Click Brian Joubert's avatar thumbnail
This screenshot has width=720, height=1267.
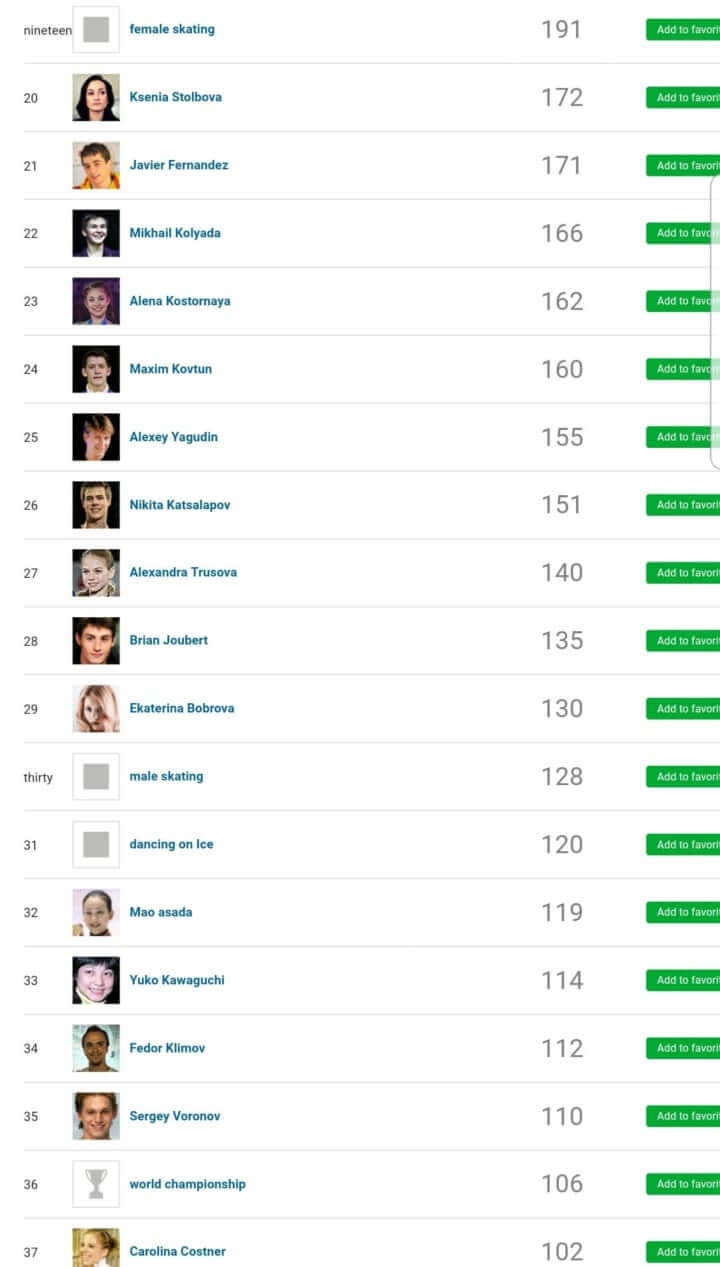[x=96, y=640]
